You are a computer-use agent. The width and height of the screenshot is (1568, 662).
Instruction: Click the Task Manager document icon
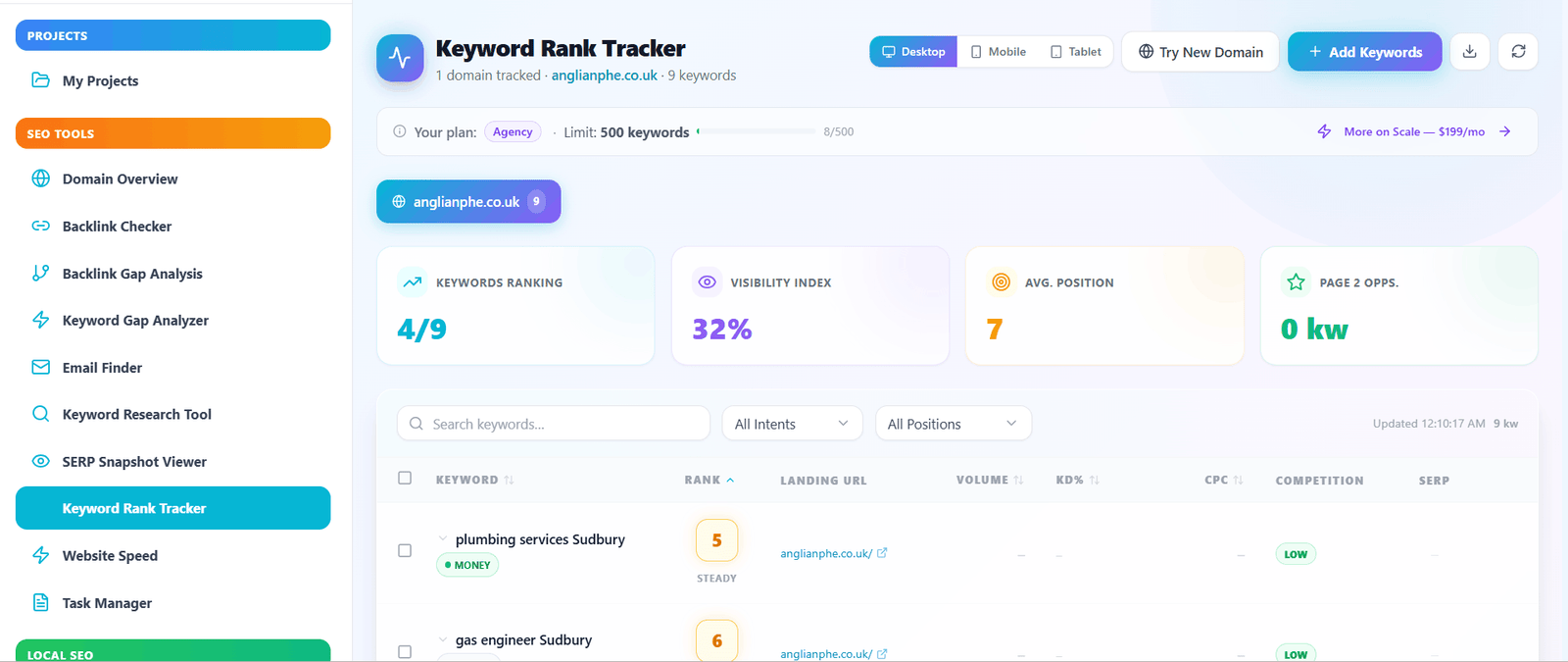[40, 602]
